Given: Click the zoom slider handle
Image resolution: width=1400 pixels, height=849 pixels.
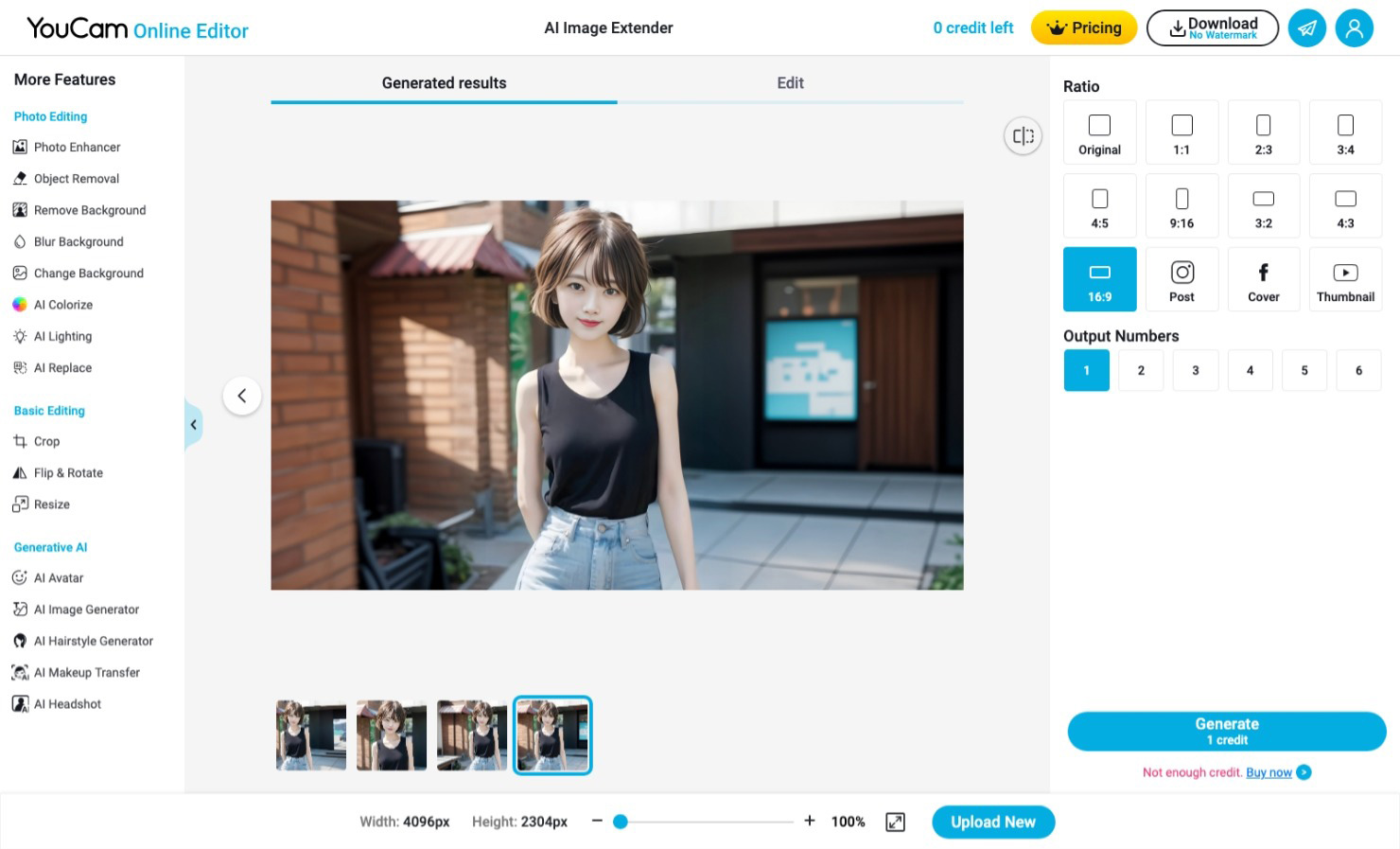Looking at the screenshot, I should click(x=621, y=822).
